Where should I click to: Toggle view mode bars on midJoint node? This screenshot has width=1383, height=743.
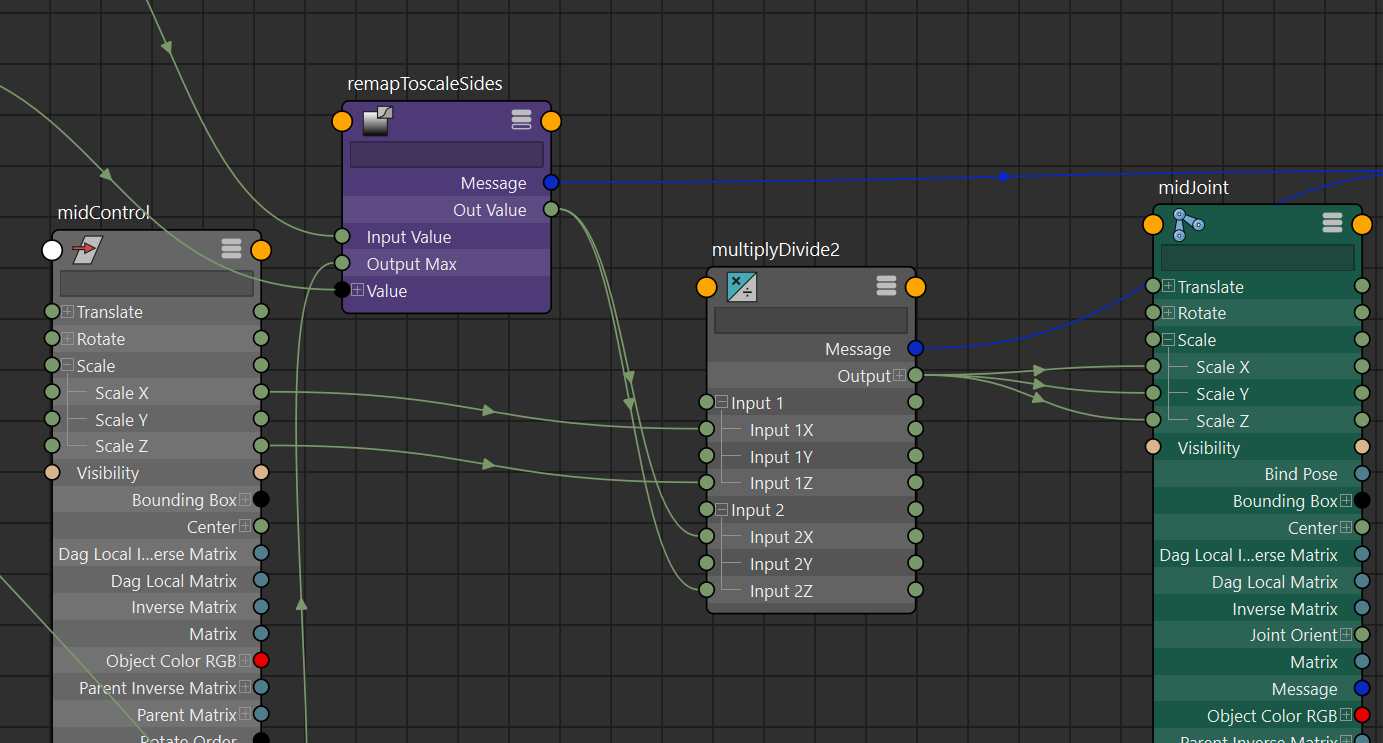pos(1332,223)
